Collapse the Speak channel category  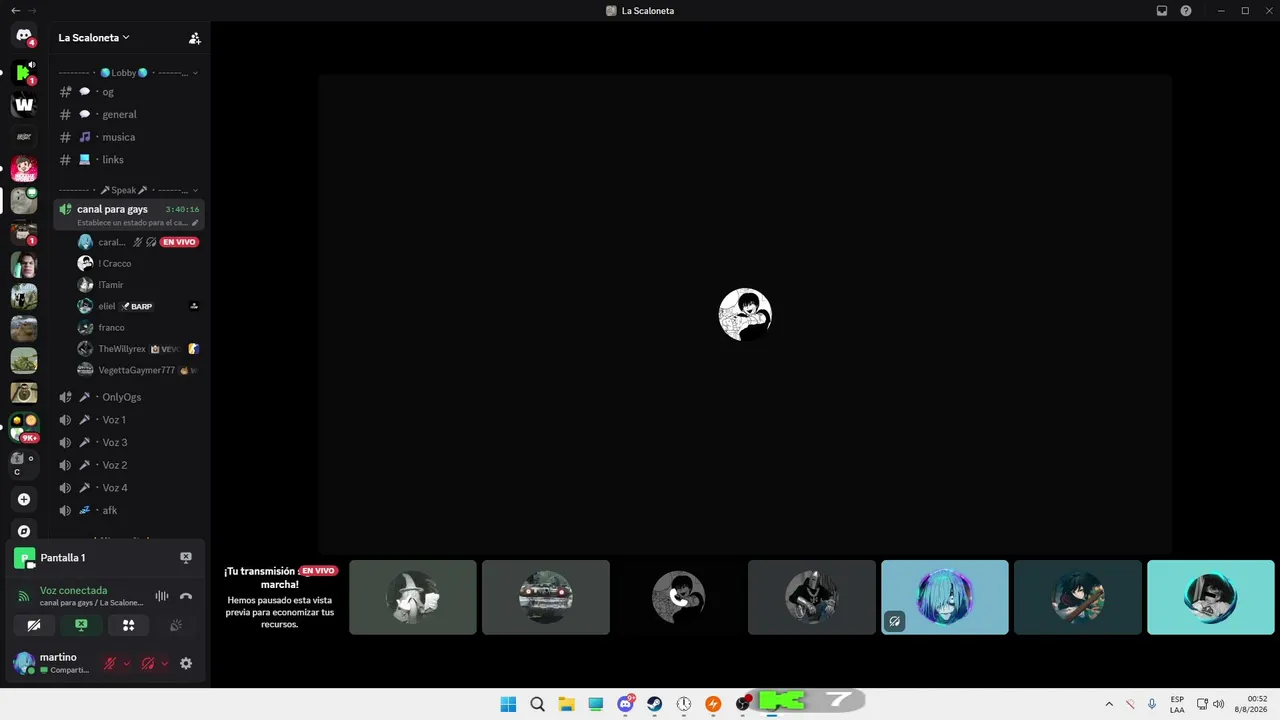point(128,190)
